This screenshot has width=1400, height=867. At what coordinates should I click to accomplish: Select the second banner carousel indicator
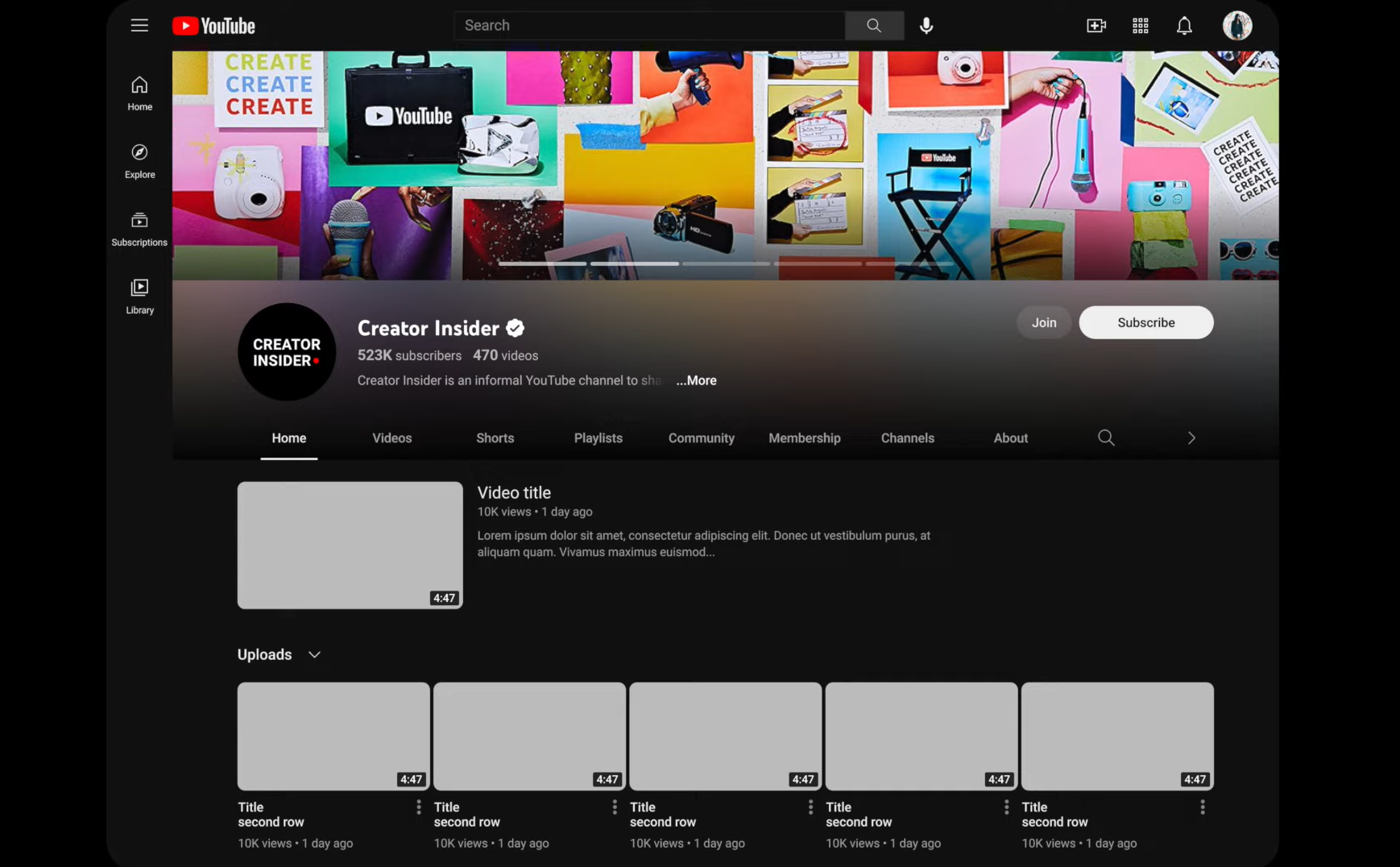pyautogui.click(x=634, y=263)
